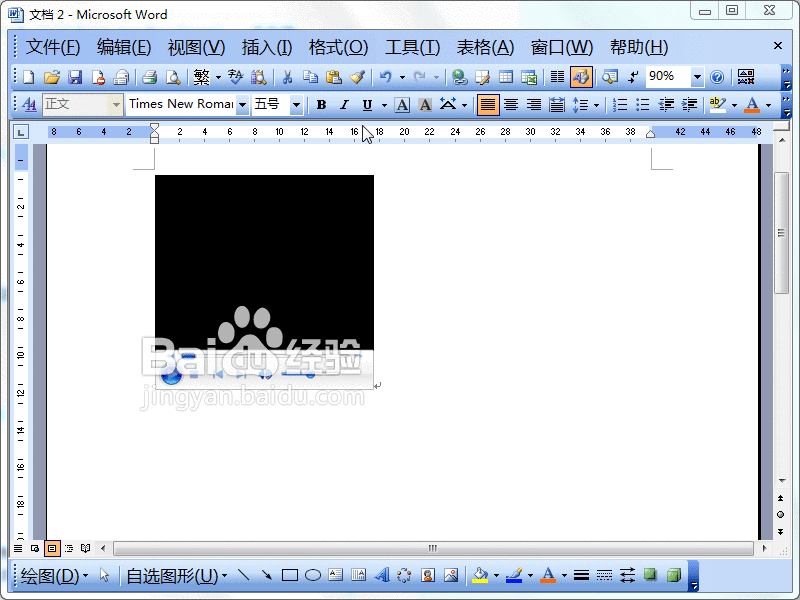Open the 插入(I) menu
This screenshot has height=600, width=800.
[x=267, y=47]
